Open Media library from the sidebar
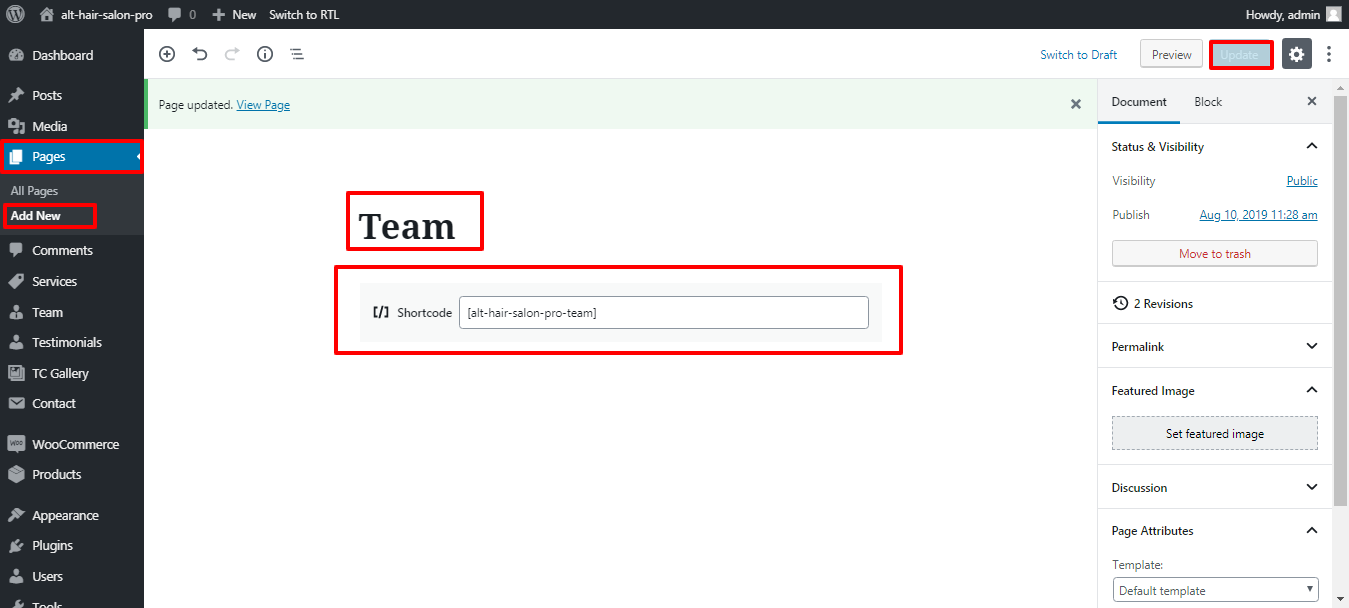Viewport: 1349px width, 608px height. pos(72,126)
